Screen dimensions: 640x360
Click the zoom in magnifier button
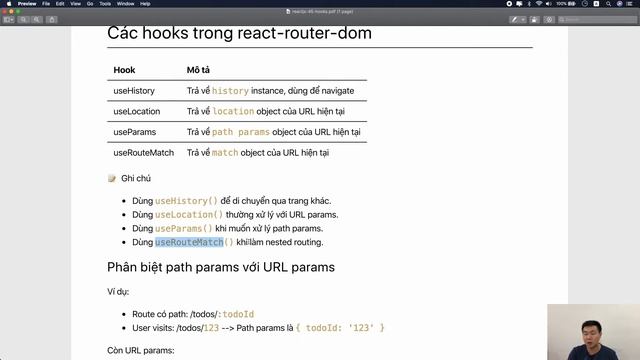coord(37,20)
